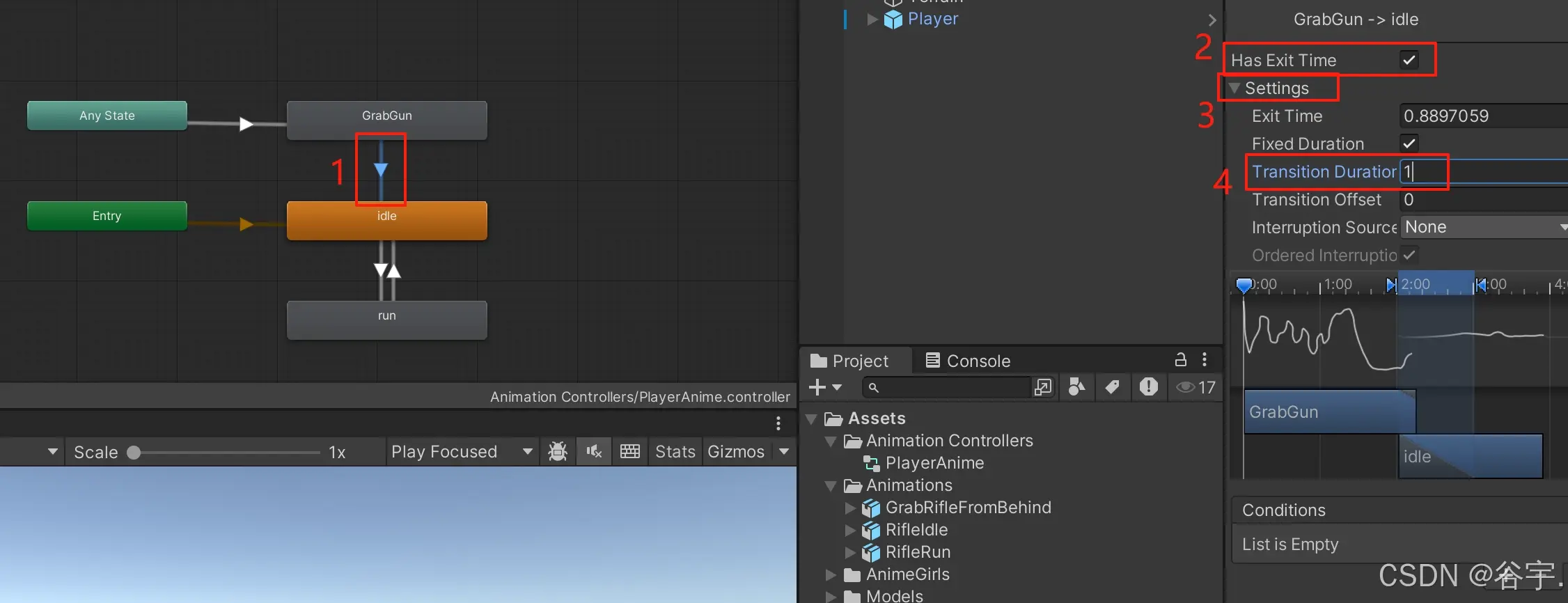
Task: Expand AnimeGirls folder
Action: coord(831,575)
